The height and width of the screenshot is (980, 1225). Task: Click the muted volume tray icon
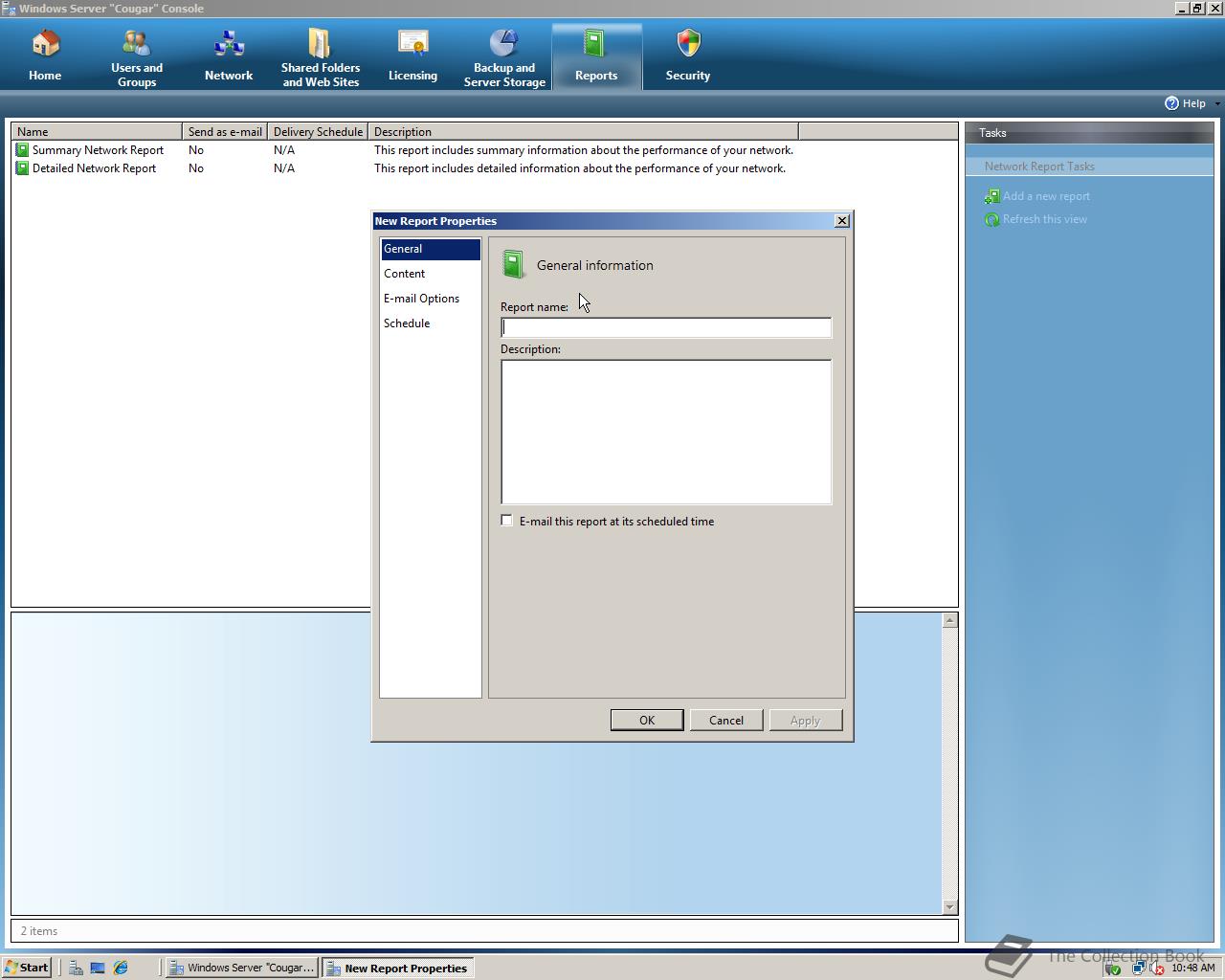(x=1157, y=968)
